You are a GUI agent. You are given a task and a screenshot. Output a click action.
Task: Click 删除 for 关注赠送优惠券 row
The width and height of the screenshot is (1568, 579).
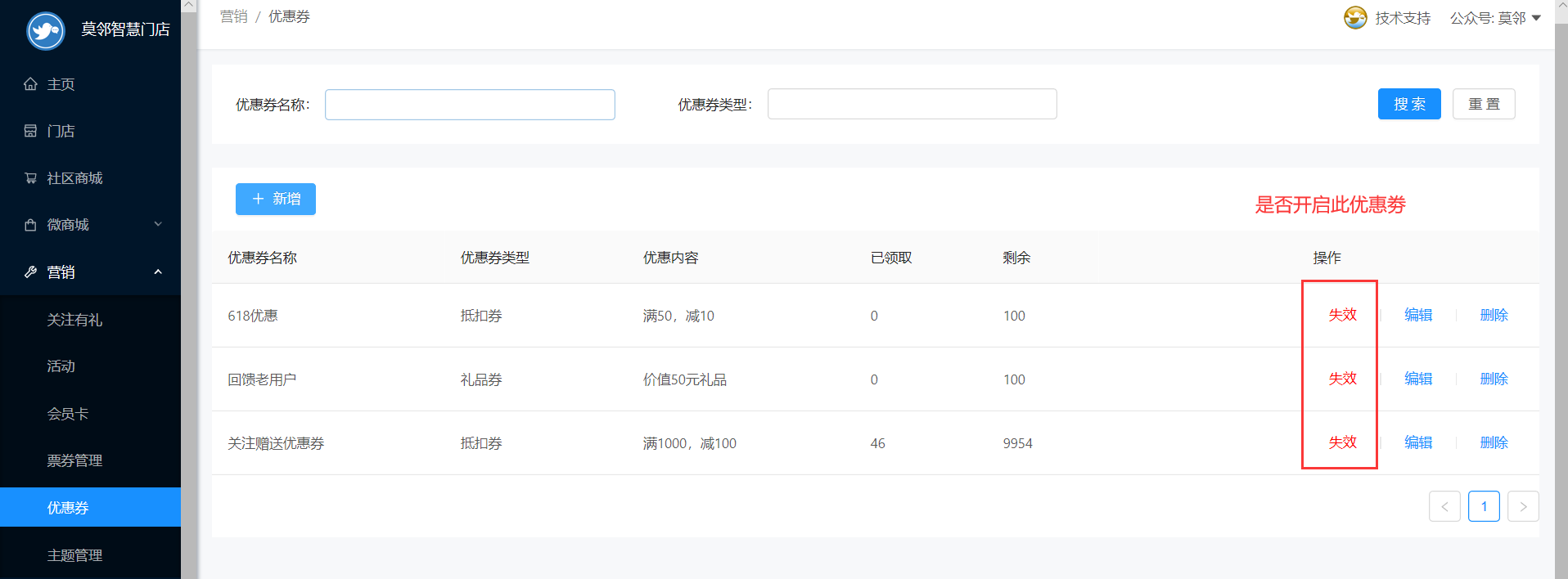pyautogui.click(x=1494, y=442)
